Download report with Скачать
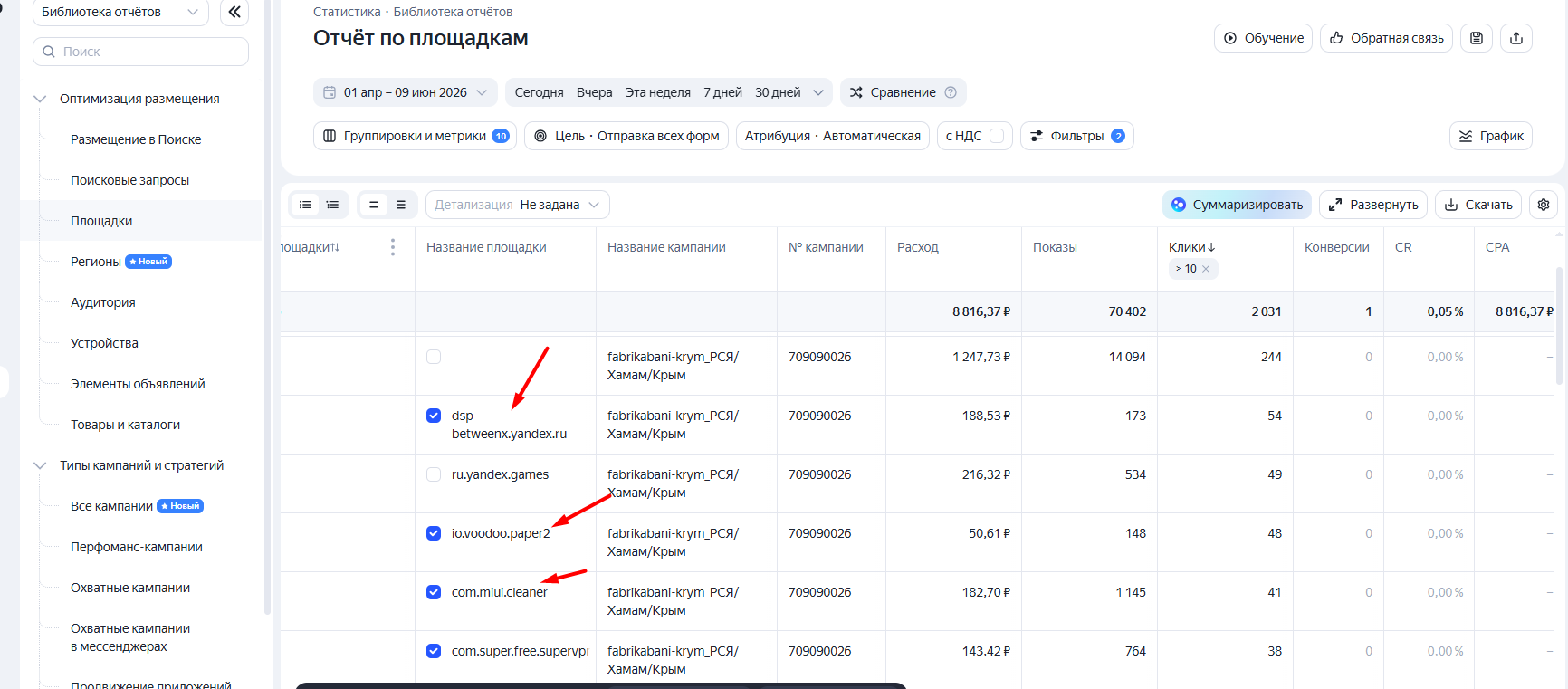 1478,205
